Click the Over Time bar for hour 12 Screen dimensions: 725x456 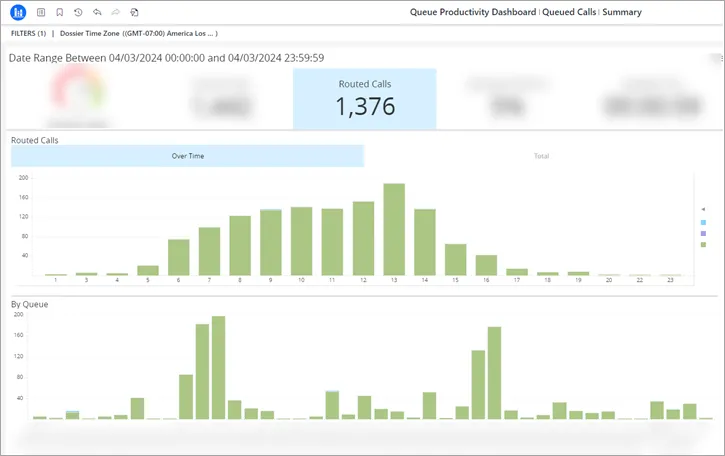[363, 239]
